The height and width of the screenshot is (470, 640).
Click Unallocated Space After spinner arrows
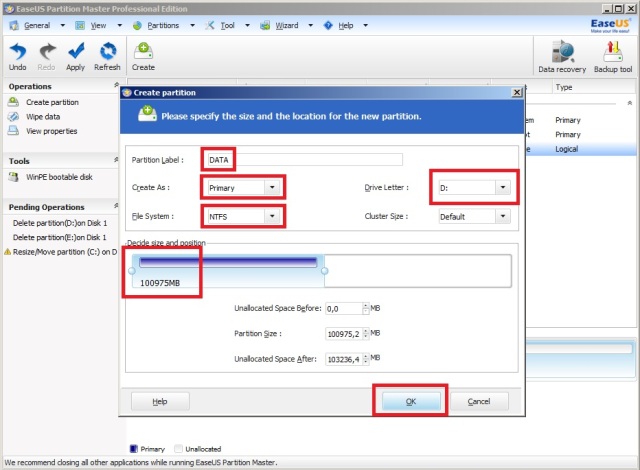[x=366, y=359]
